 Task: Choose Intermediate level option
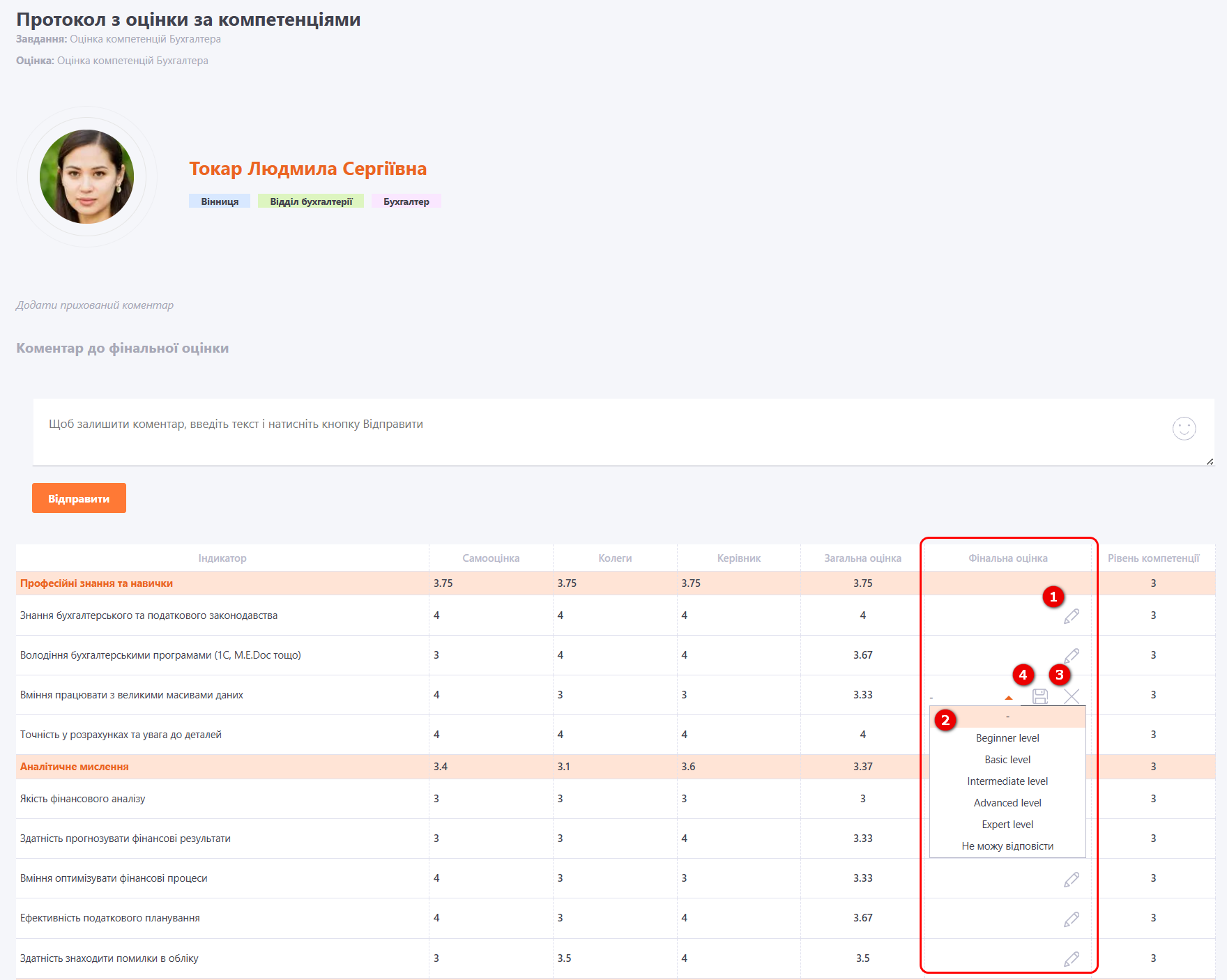(x=1007, y=781)
